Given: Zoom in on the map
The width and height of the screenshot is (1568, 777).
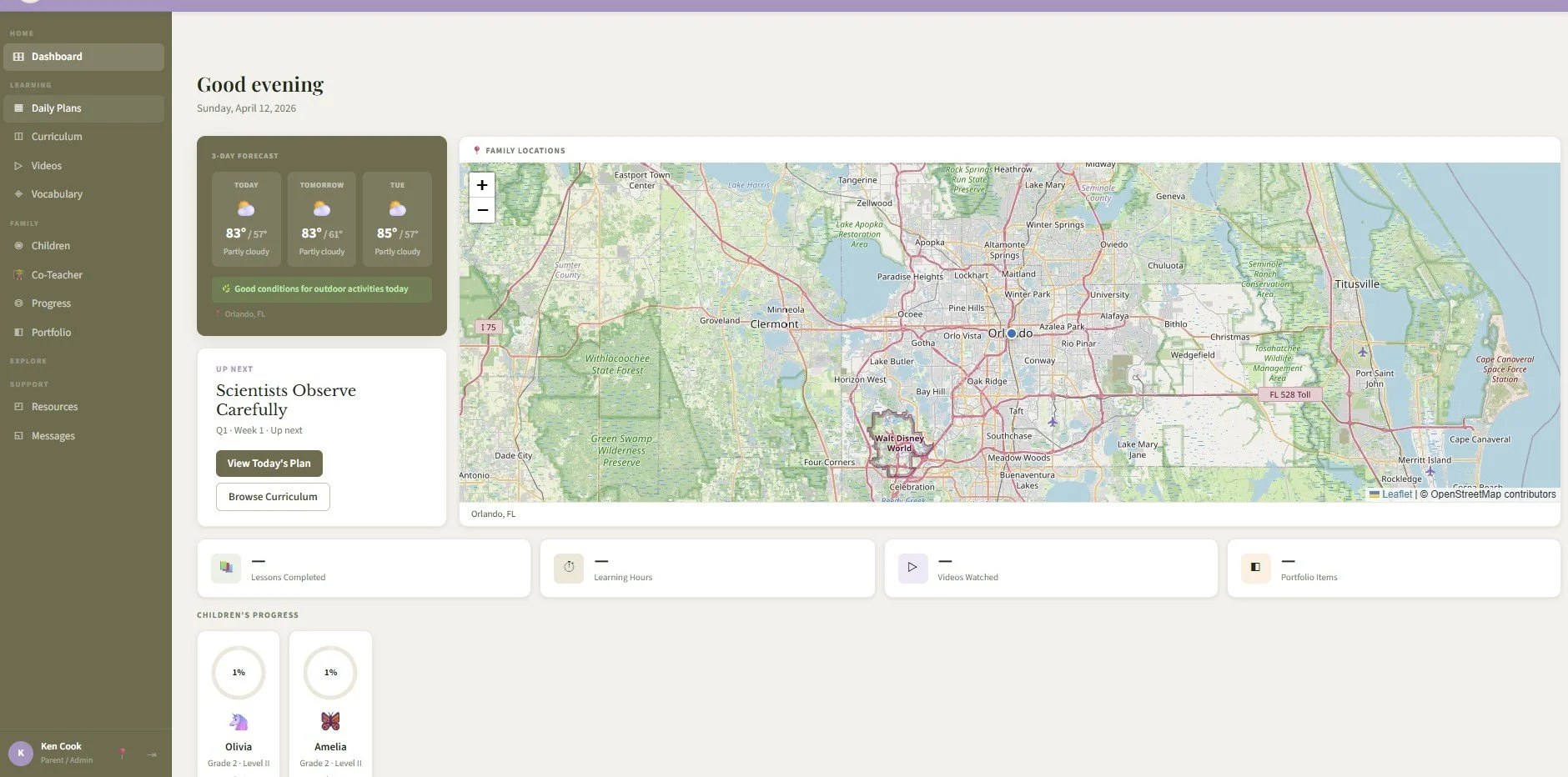Looking at the screenshot, I should (x=482, y=185).
